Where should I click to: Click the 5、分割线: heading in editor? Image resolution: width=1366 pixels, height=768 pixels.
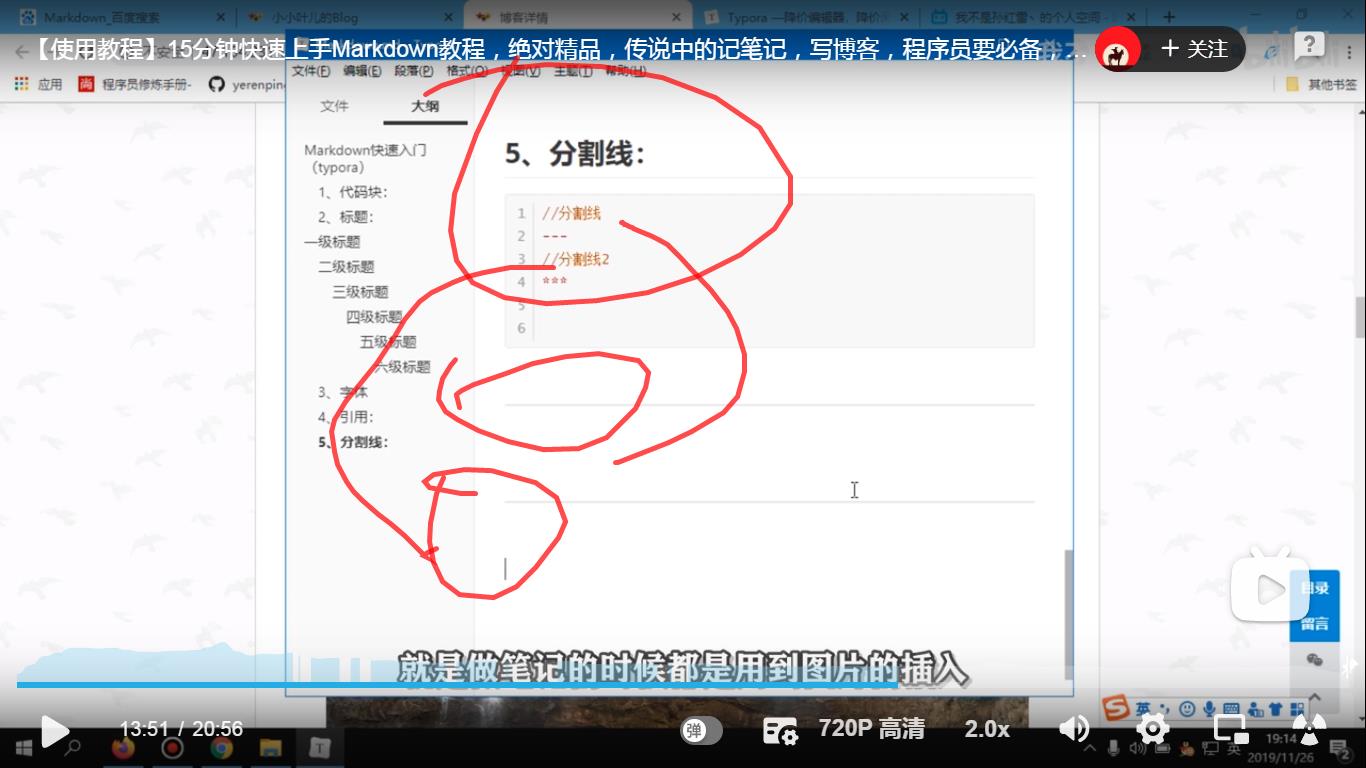(x=575, y=153)
